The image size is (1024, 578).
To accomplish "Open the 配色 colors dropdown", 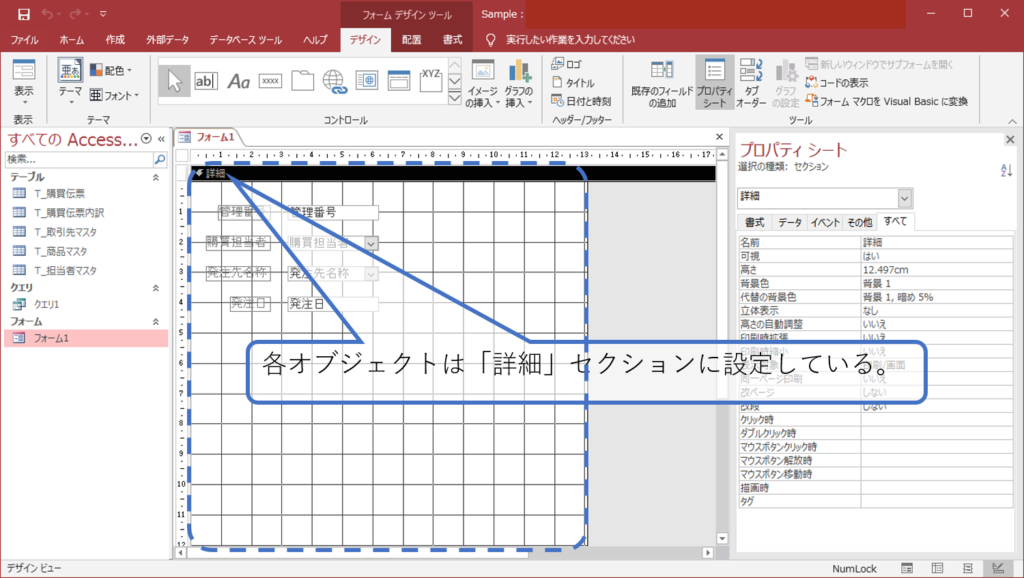I will coord(111,71).
